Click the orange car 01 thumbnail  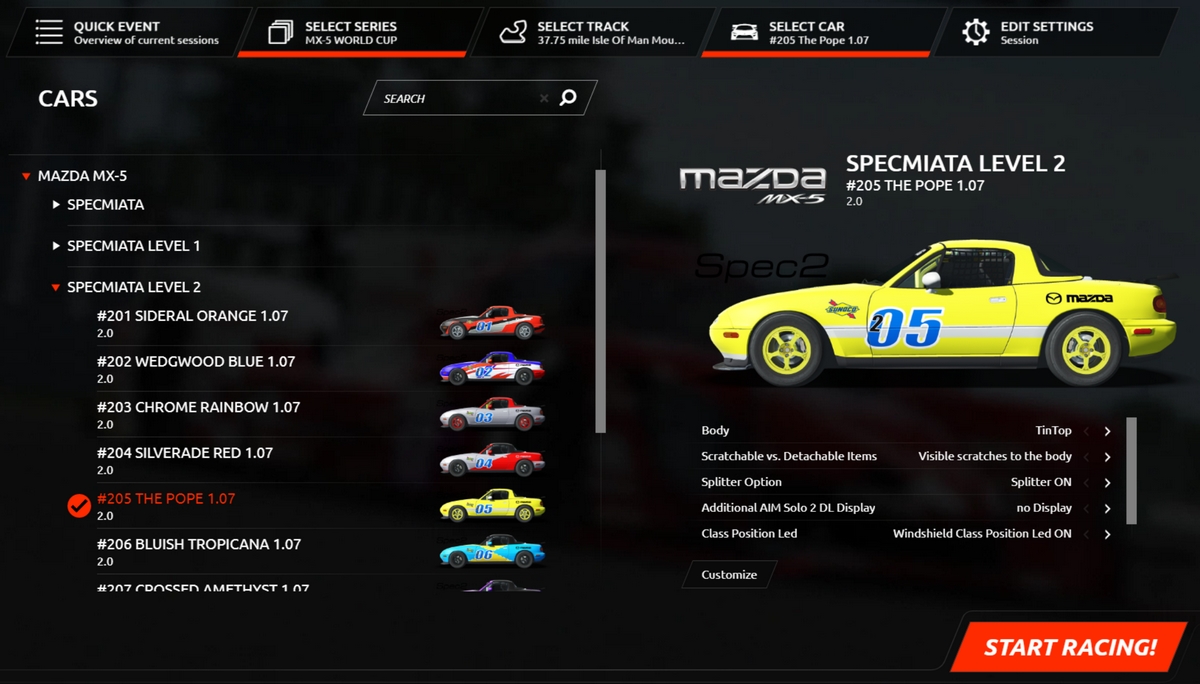[492, 323]
